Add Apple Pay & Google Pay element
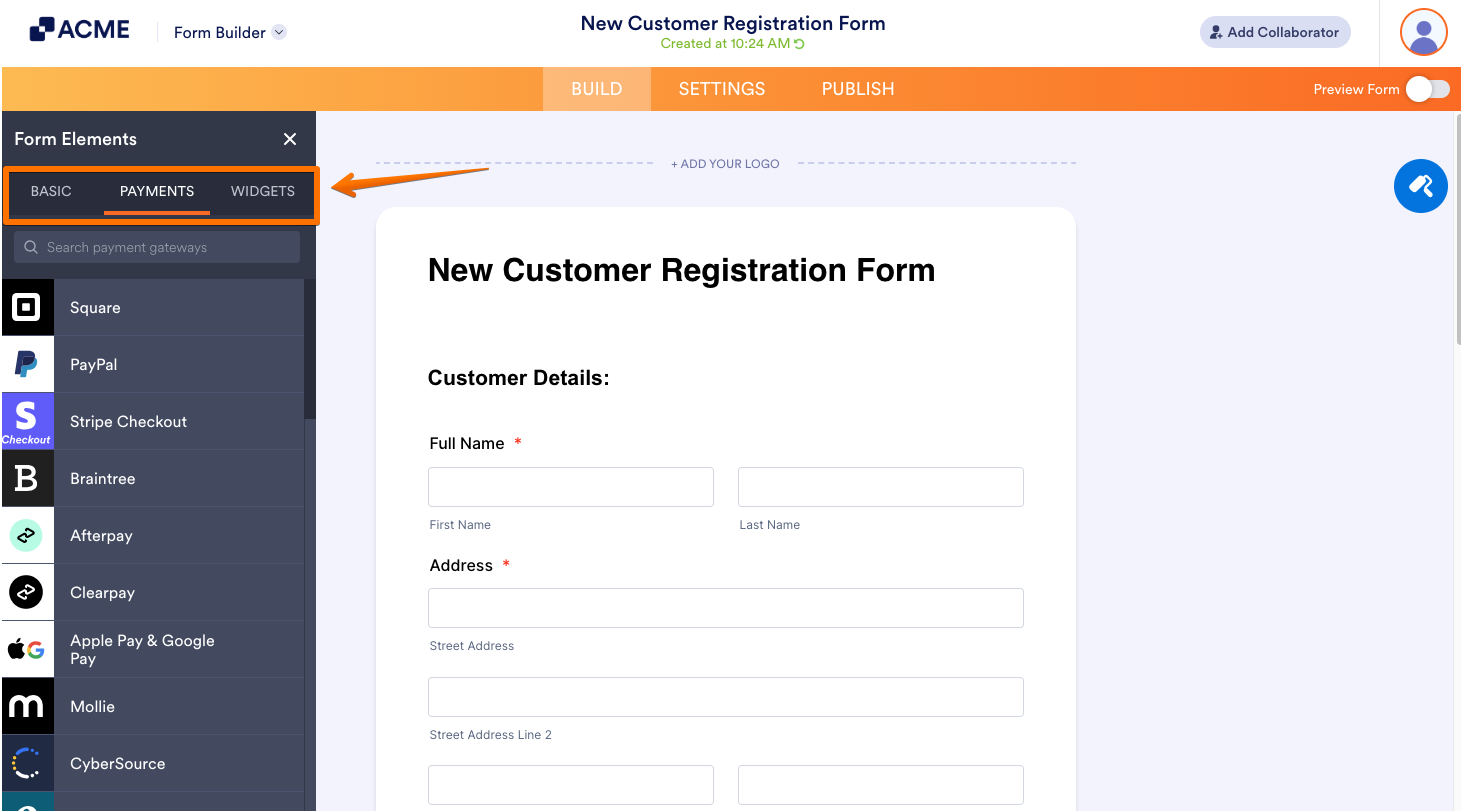The width and height of the screenshot is (1461, 811). coord(27,648)
